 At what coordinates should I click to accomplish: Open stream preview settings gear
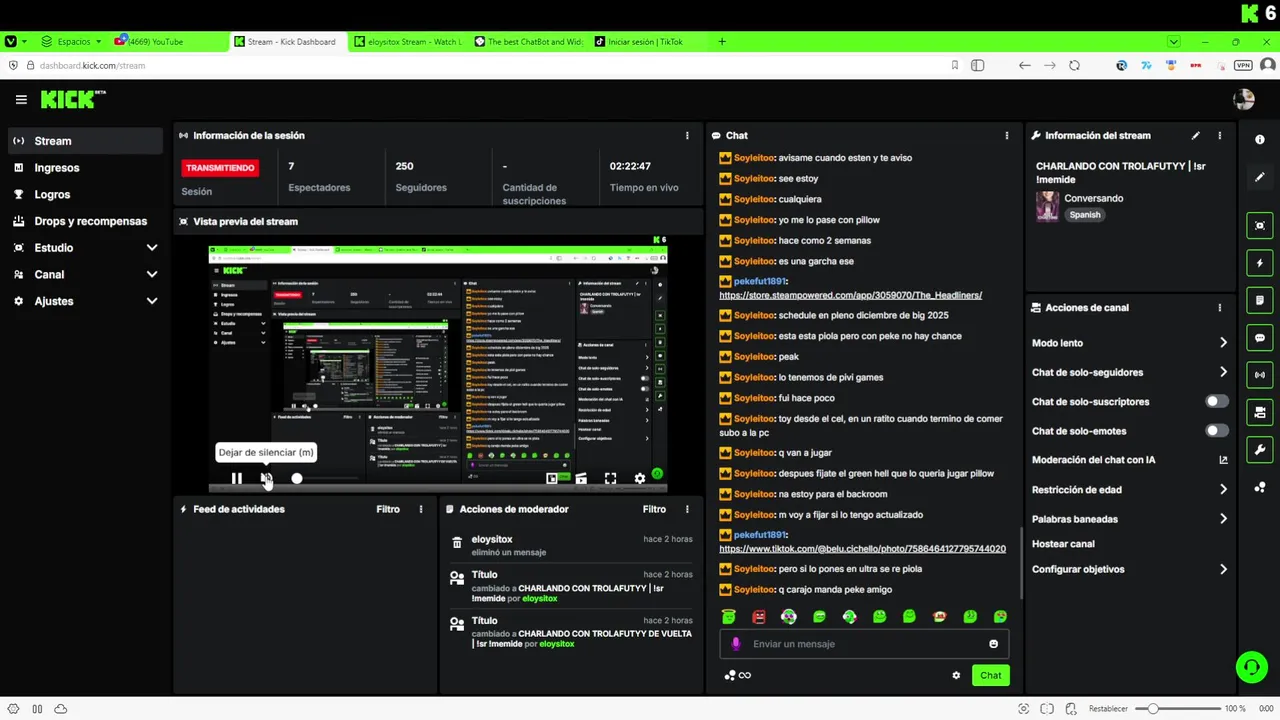click(640, 479)
